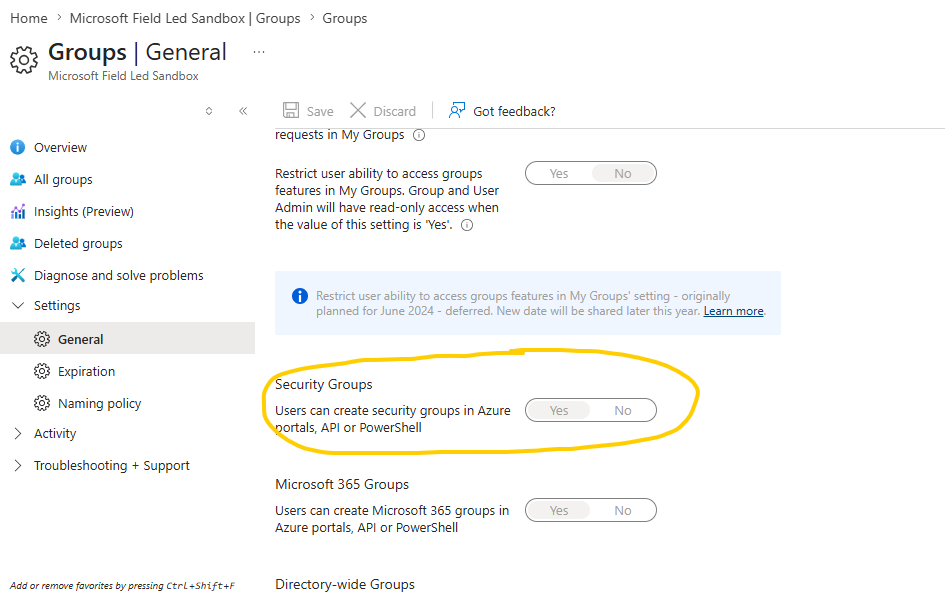Click the Microsoft 365 Groups heading
This screenshot has height=592, width=945.
click(342, 484)
